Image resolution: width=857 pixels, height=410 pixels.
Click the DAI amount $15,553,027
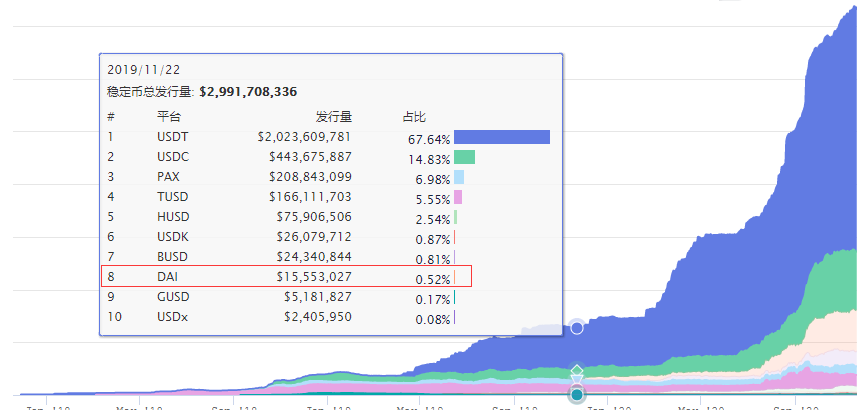[x=314, y=277]
